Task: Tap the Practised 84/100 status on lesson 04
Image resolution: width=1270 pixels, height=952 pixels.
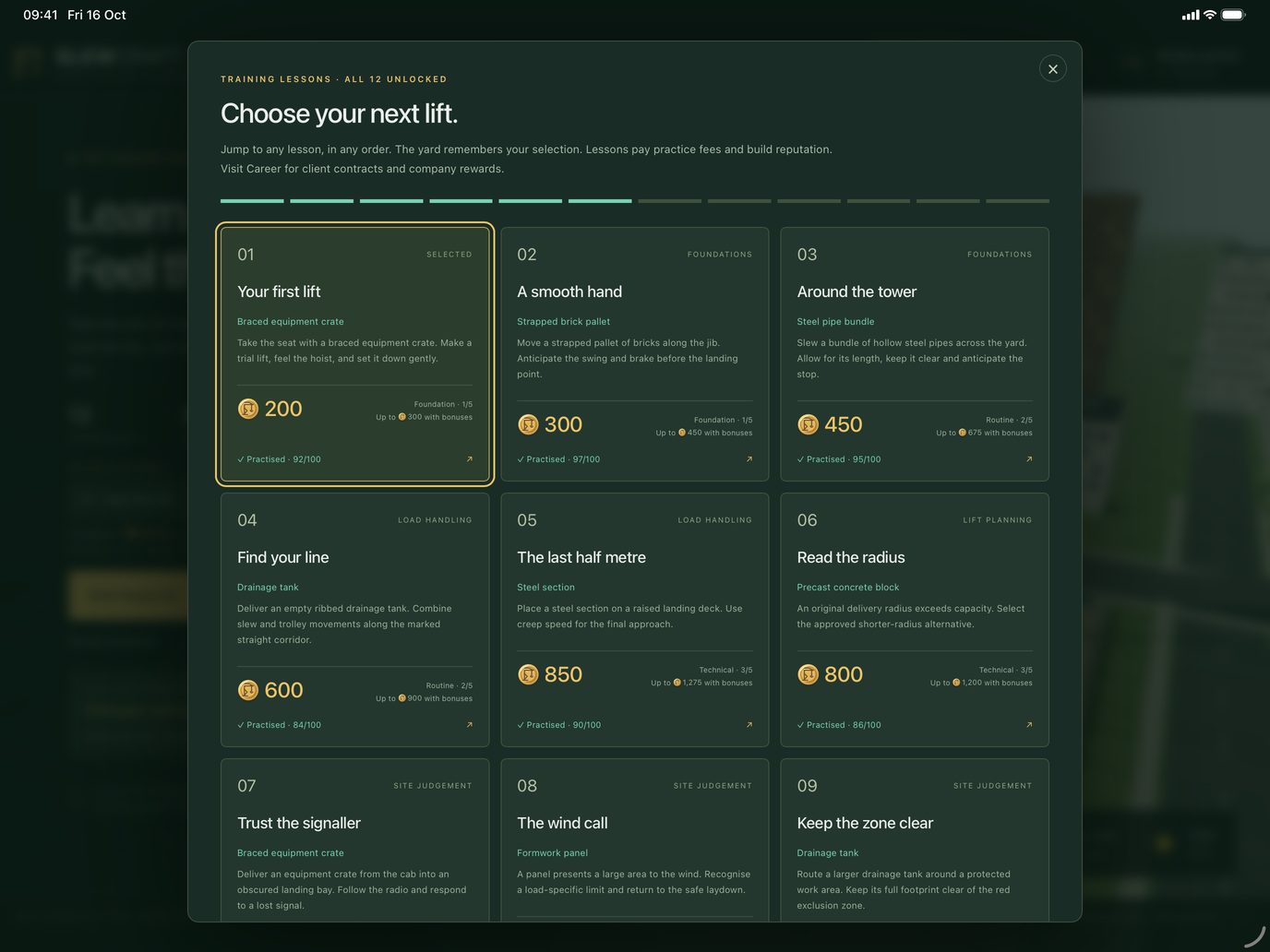Action: [x=279, y=725]
